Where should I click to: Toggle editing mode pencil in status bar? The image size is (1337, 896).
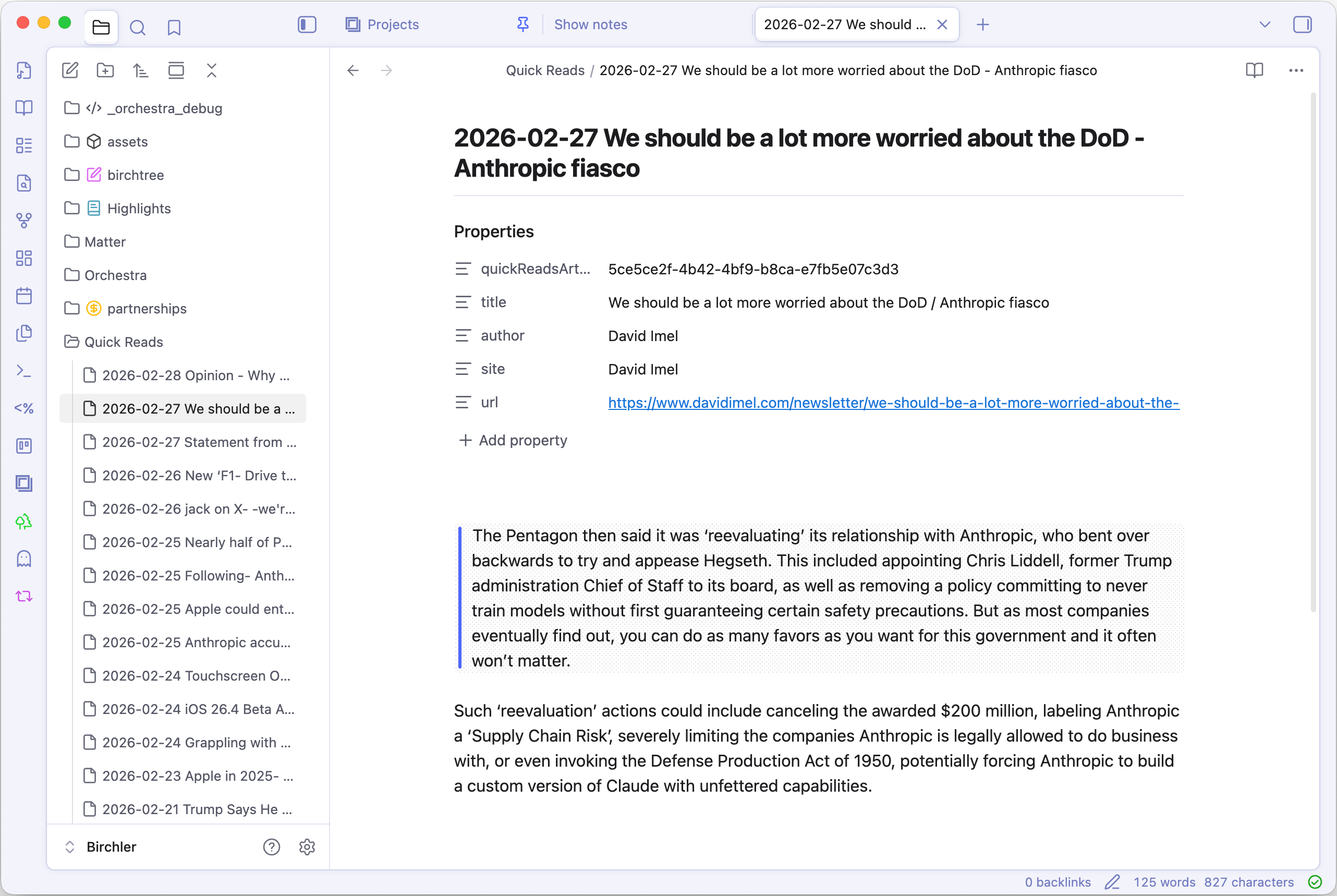coord(1112,882)
